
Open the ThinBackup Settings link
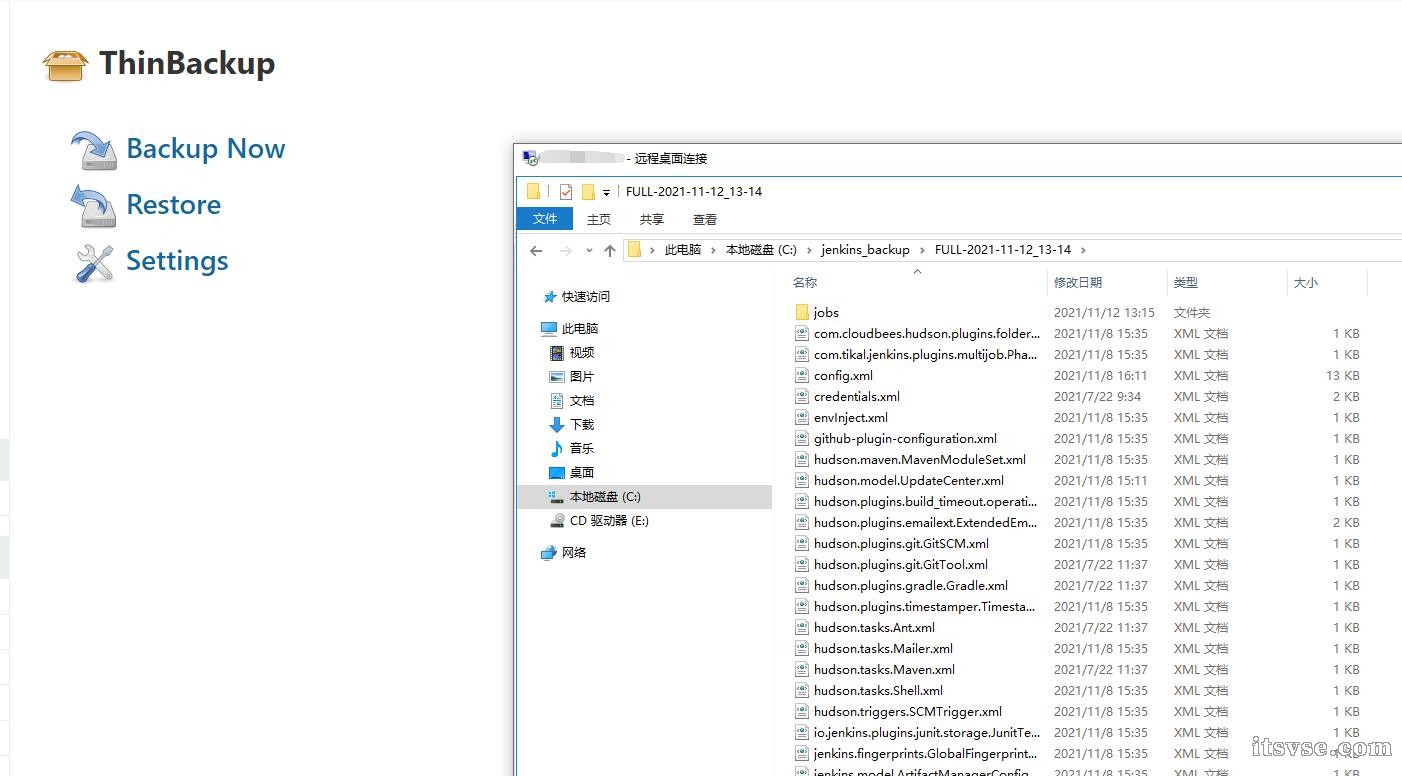pos(177,261)
